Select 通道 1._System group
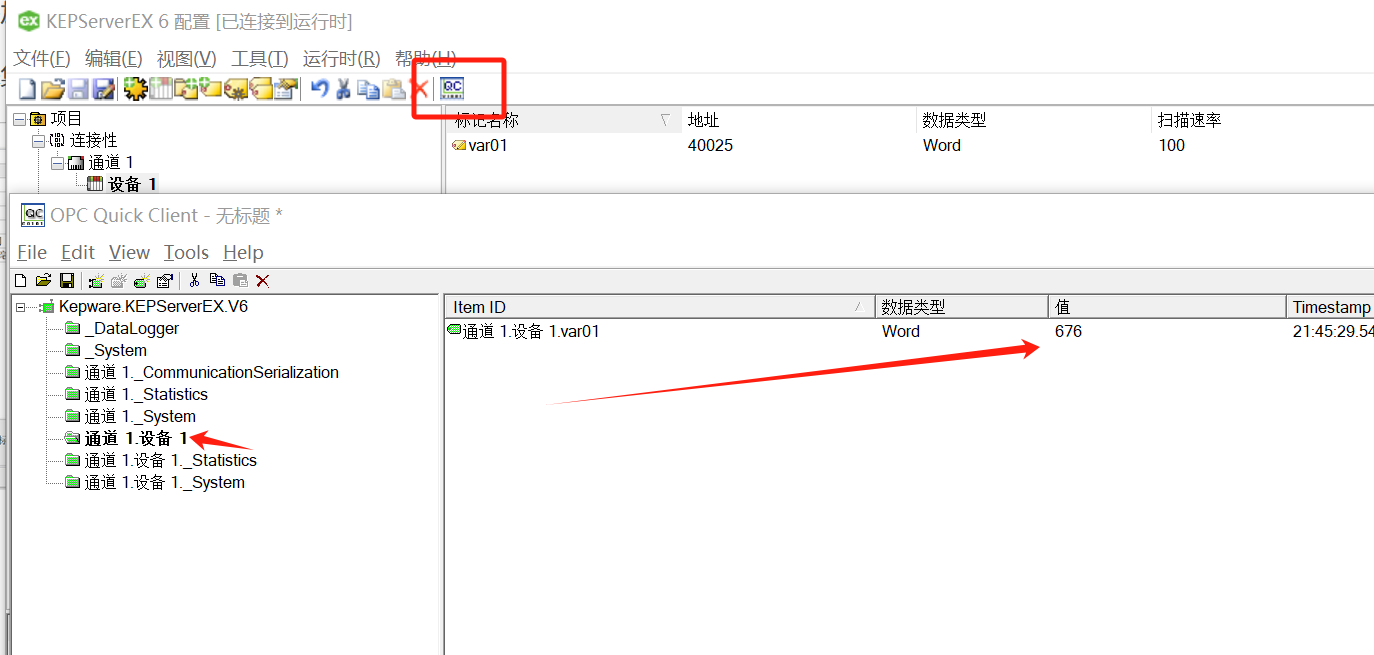The height and width of the screenshot is (655, 1374). click(140, 416)
